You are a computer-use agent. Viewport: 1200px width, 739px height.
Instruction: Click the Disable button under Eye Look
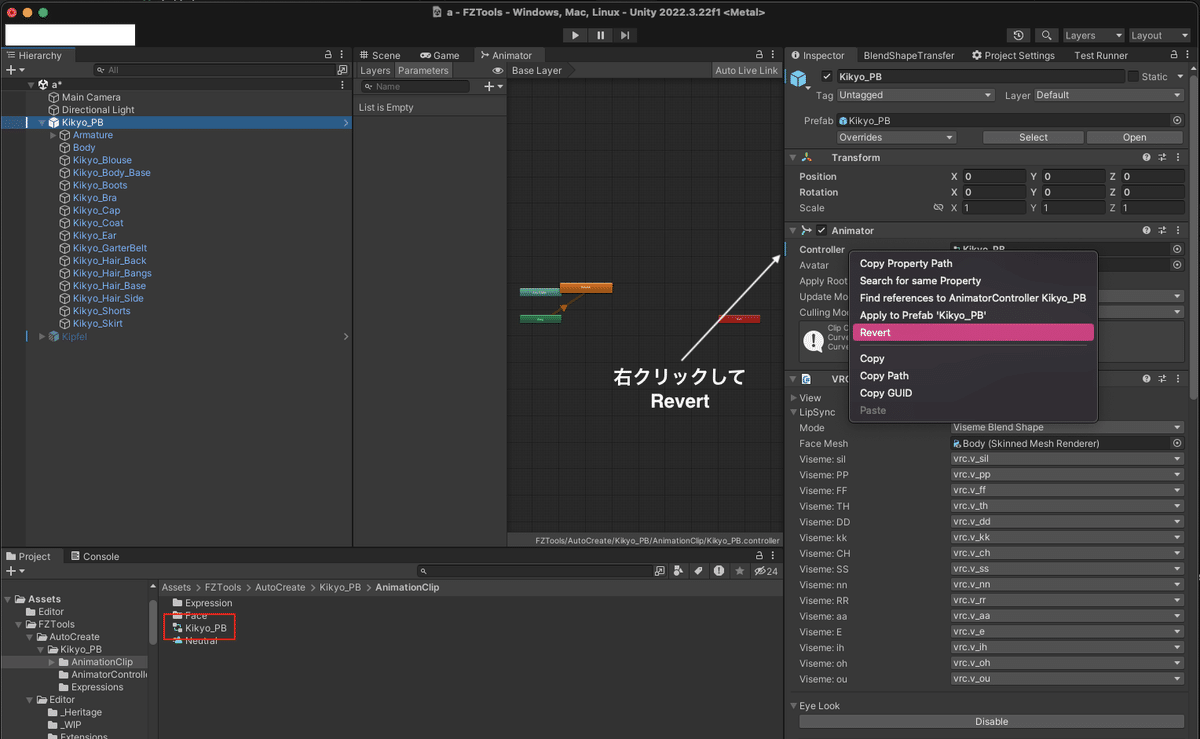(991, 721)
